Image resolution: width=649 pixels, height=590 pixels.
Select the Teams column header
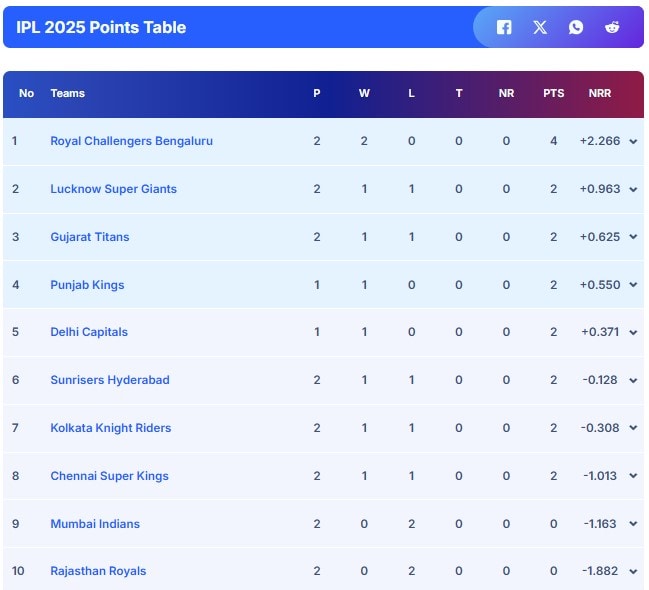[68, 93]
